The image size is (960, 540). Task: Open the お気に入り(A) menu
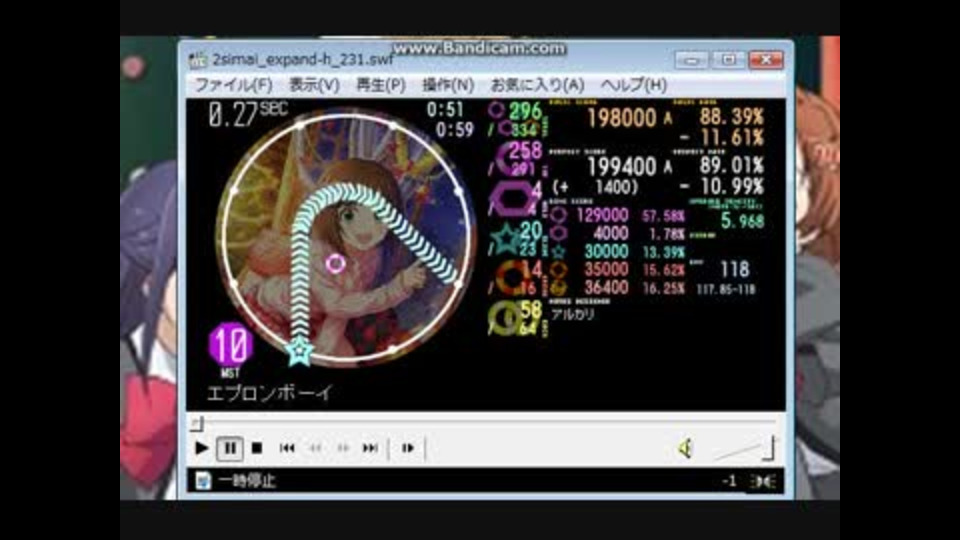538,85
